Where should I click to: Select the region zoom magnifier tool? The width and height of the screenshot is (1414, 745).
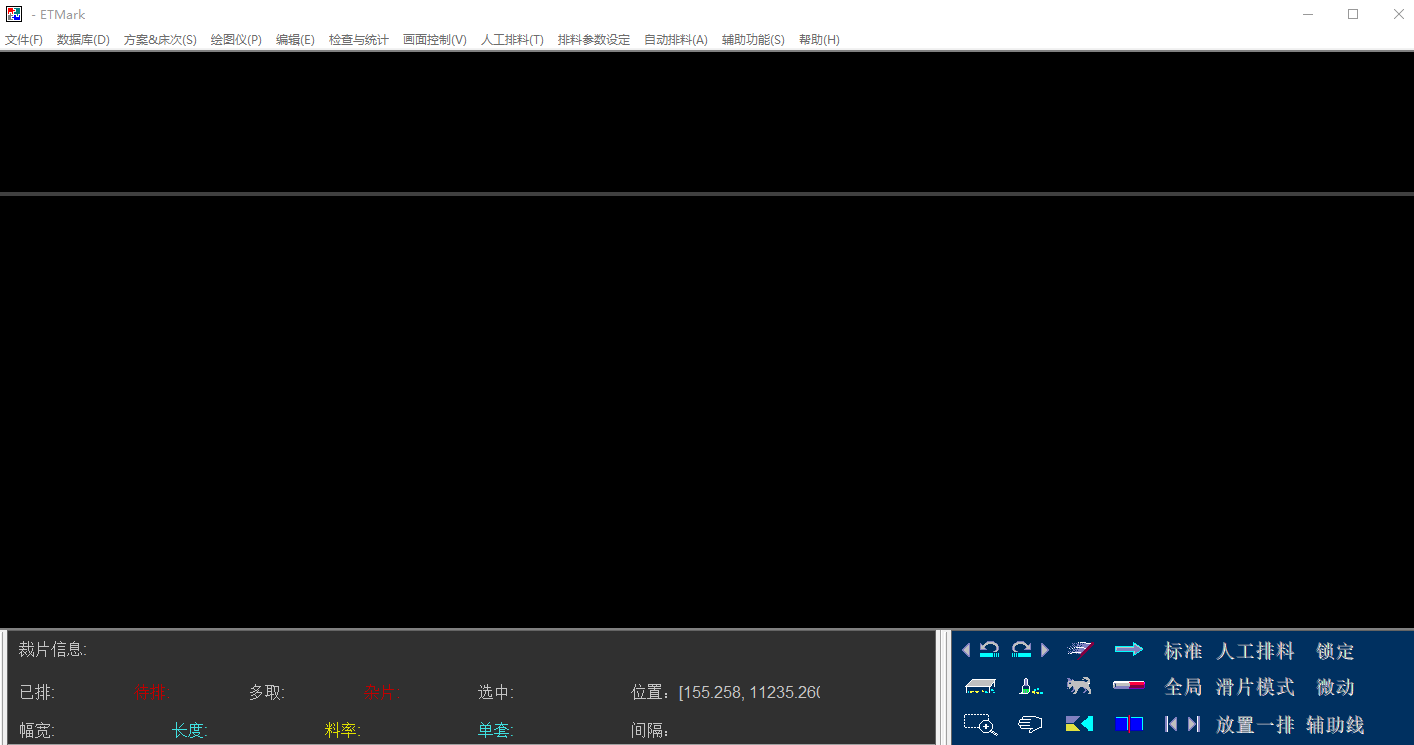(981, 724)
